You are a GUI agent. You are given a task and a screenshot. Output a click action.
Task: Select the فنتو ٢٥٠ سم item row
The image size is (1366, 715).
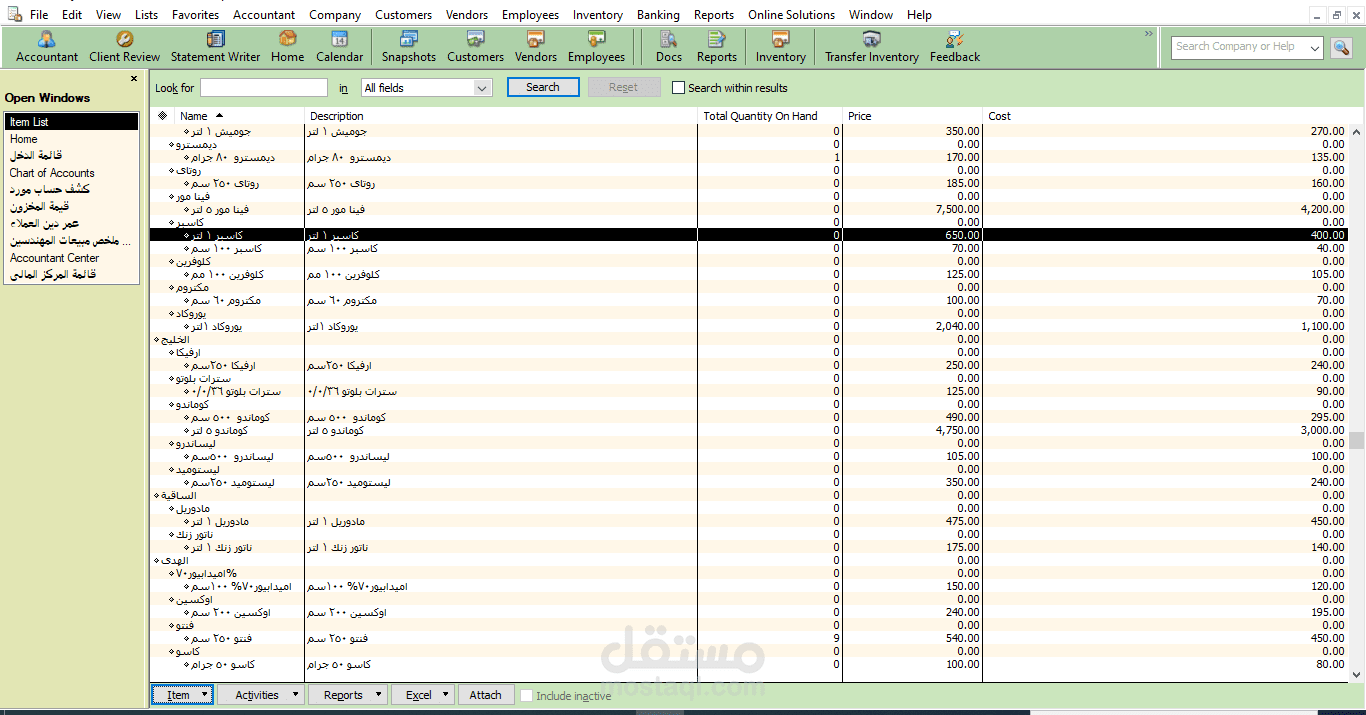[x=749, y=638]
